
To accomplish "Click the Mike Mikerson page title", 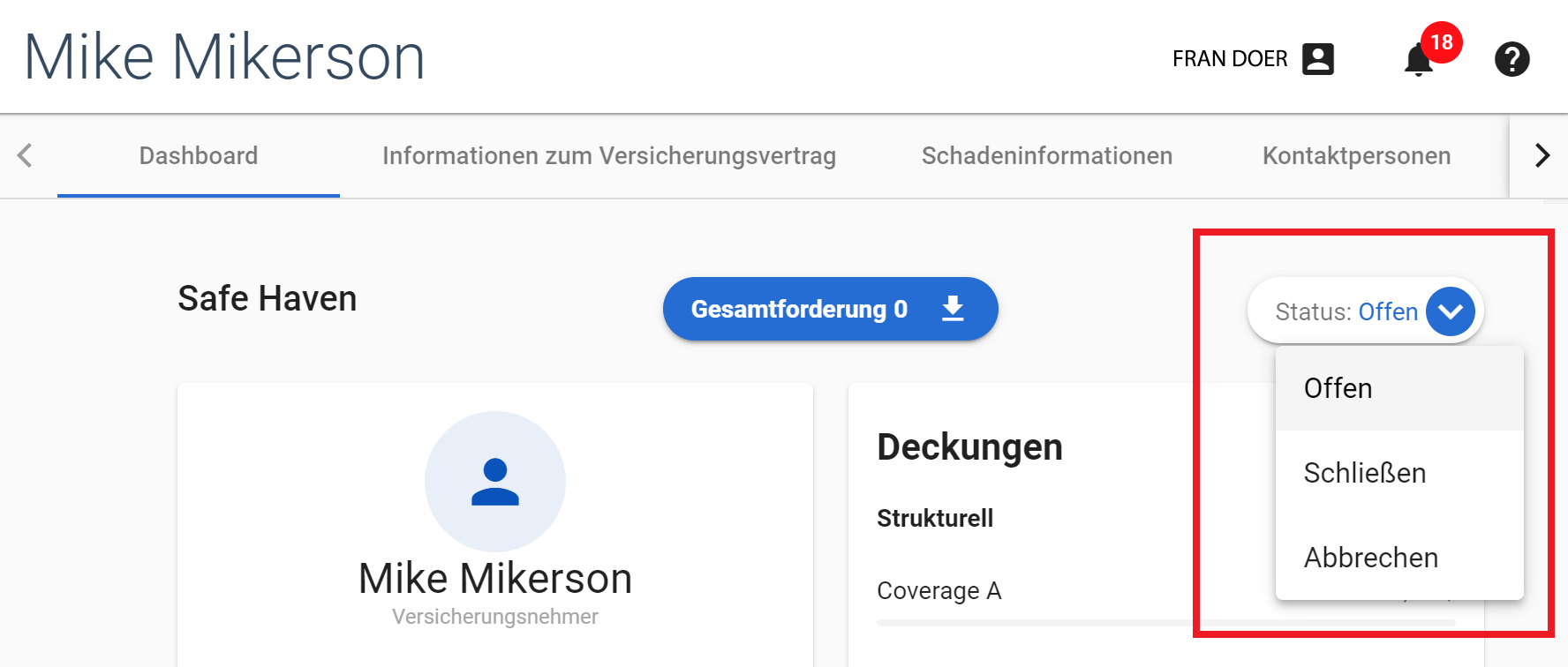I will [x=225, y=57].
